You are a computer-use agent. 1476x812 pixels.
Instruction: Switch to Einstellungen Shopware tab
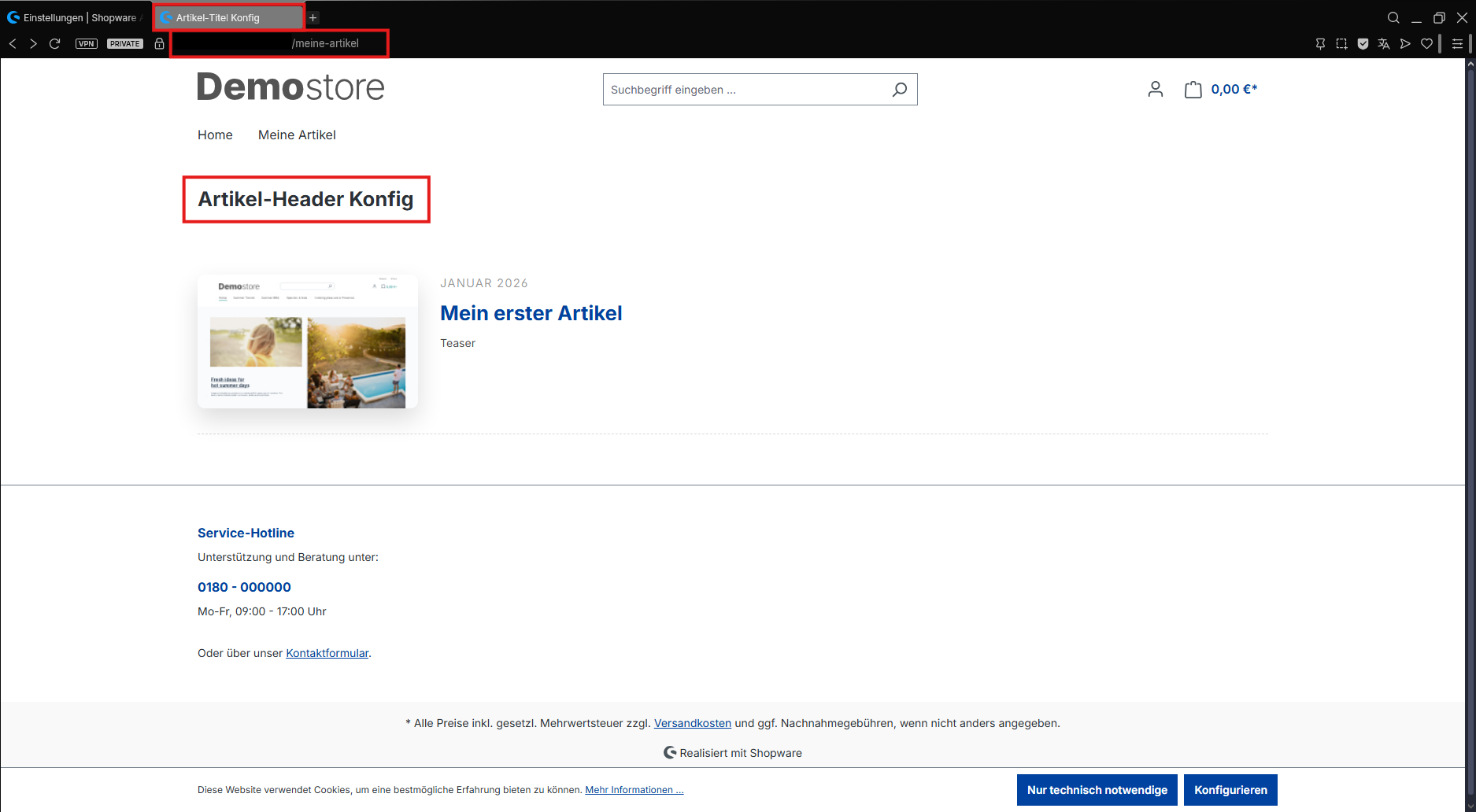coord(76,18)
